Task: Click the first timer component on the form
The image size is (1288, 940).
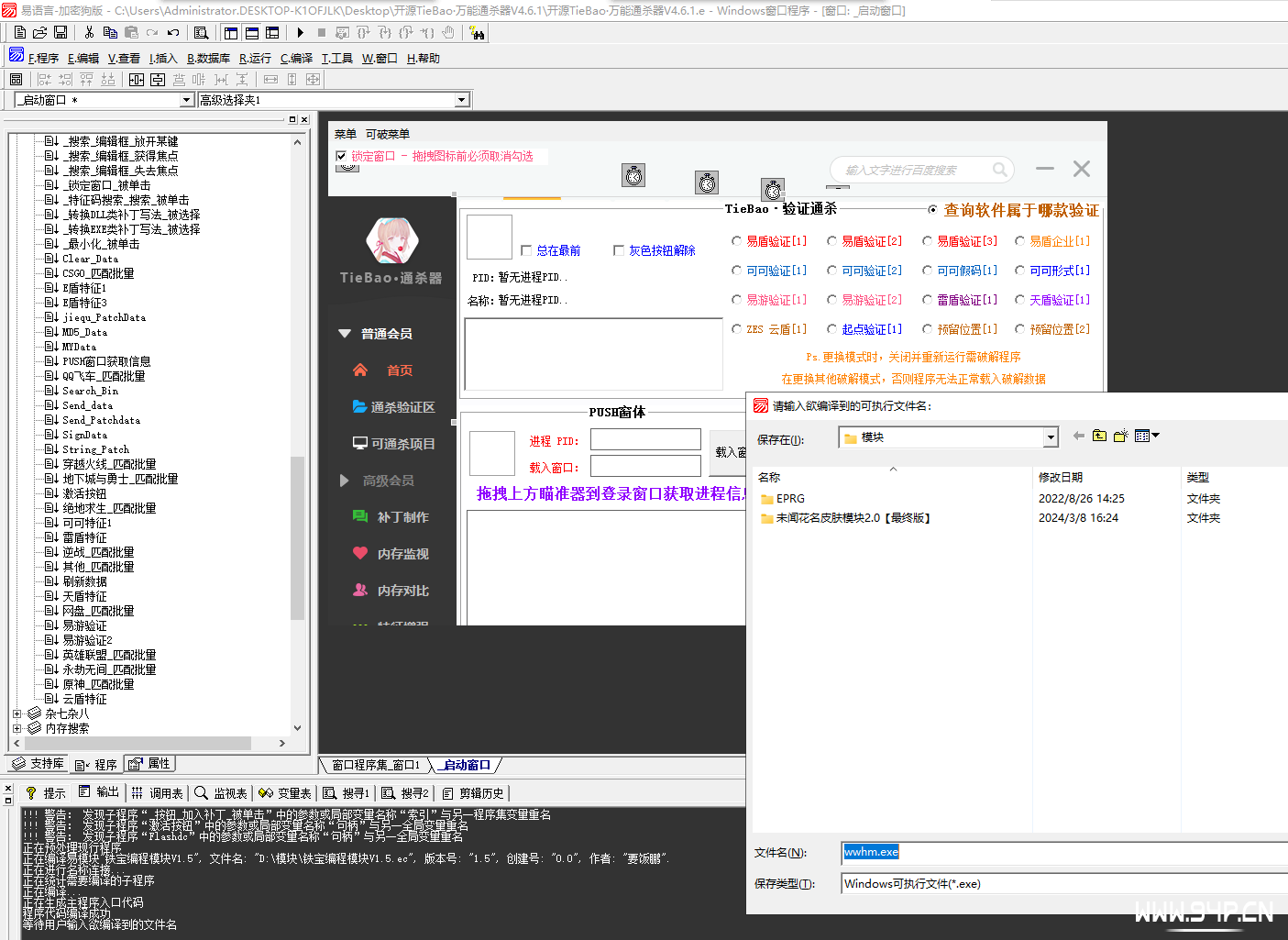Action: [x=633, y=175]
